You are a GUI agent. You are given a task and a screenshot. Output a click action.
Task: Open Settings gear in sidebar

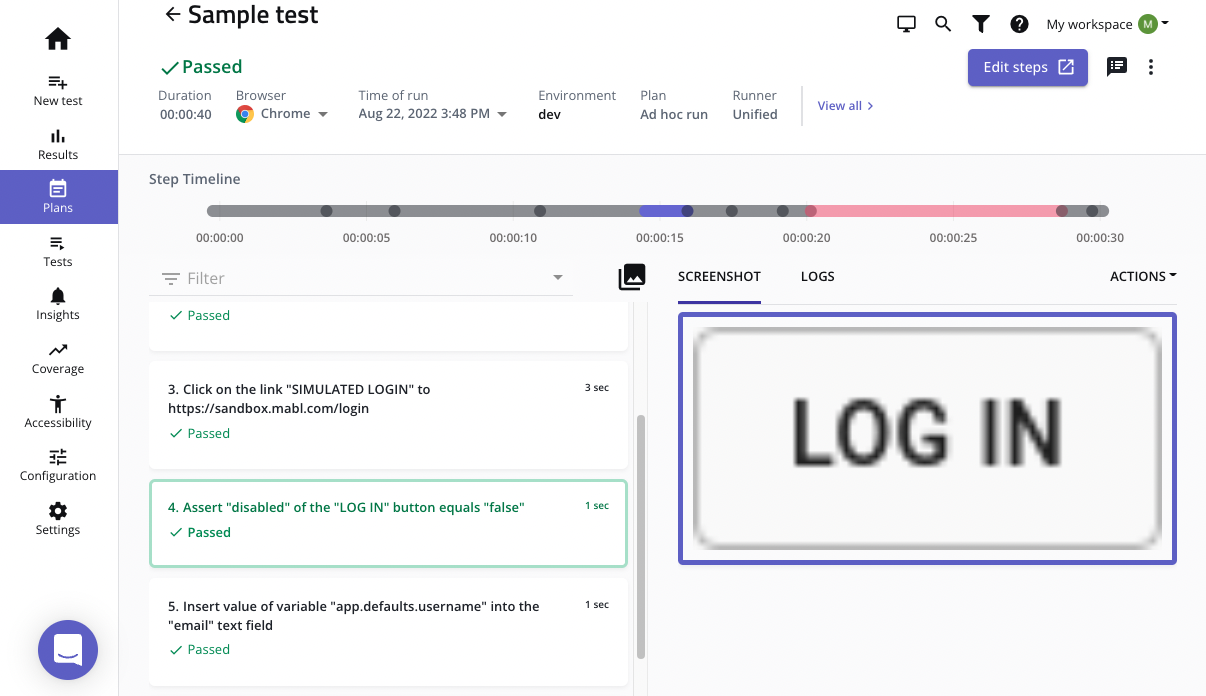coord(58,519)
